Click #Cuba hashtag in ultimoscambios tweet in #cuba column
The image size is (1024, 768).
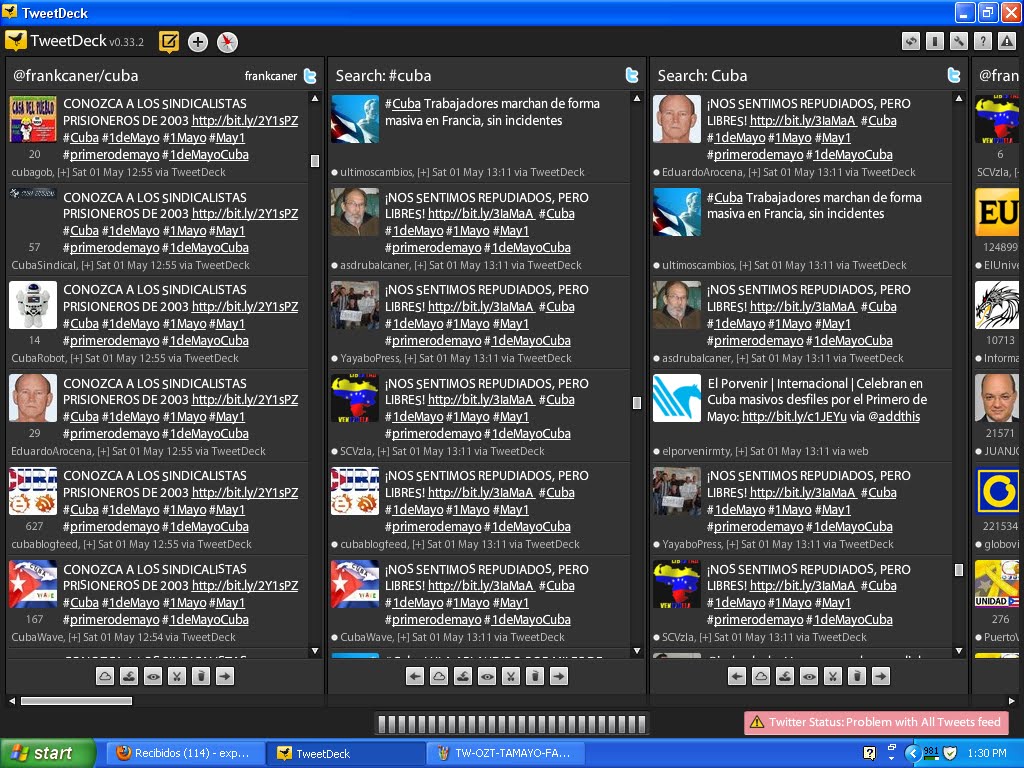(x=403, y=104)
